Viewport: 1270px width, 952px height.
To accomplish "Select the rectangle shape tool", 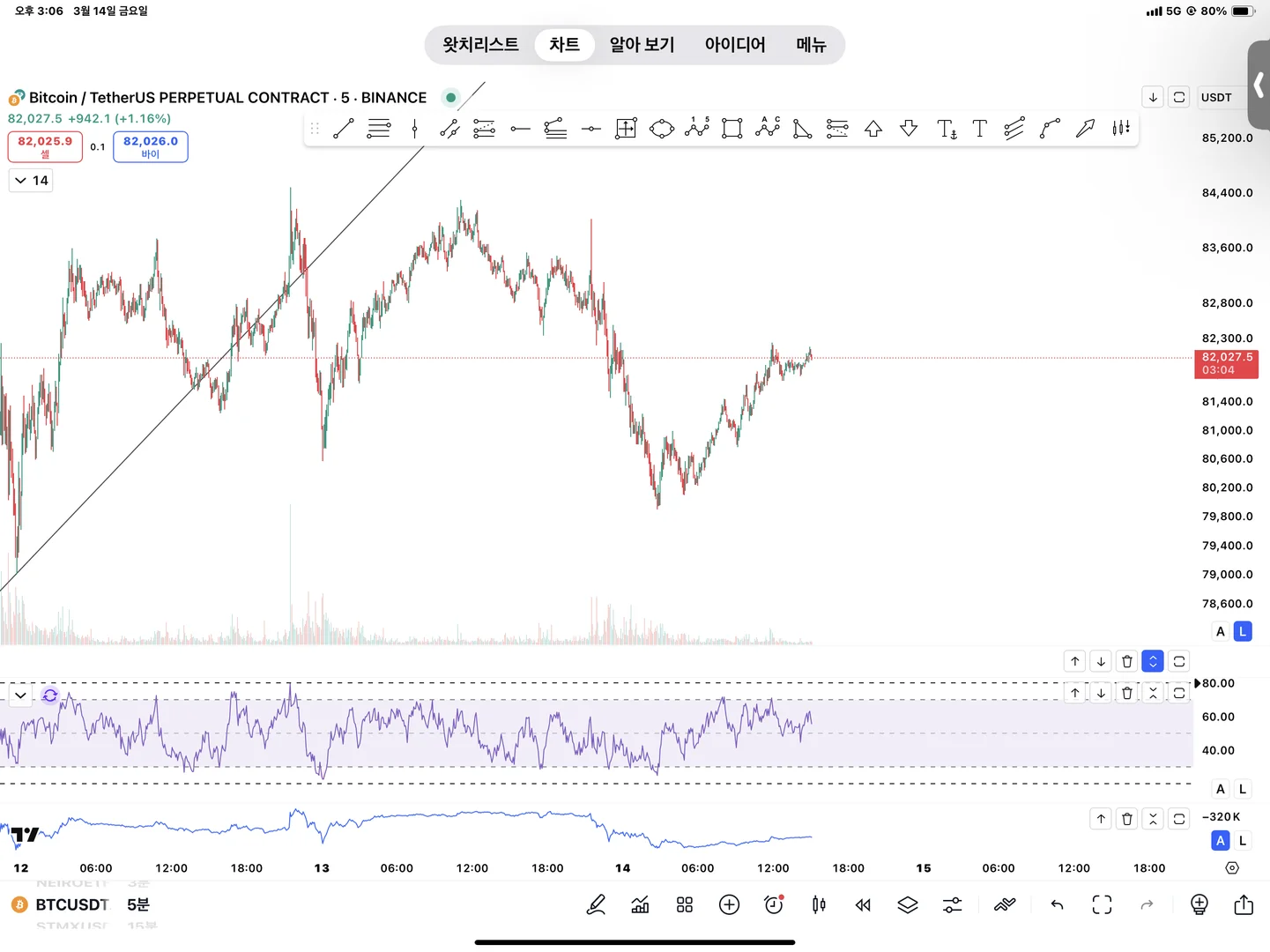I will coord(732,129).
